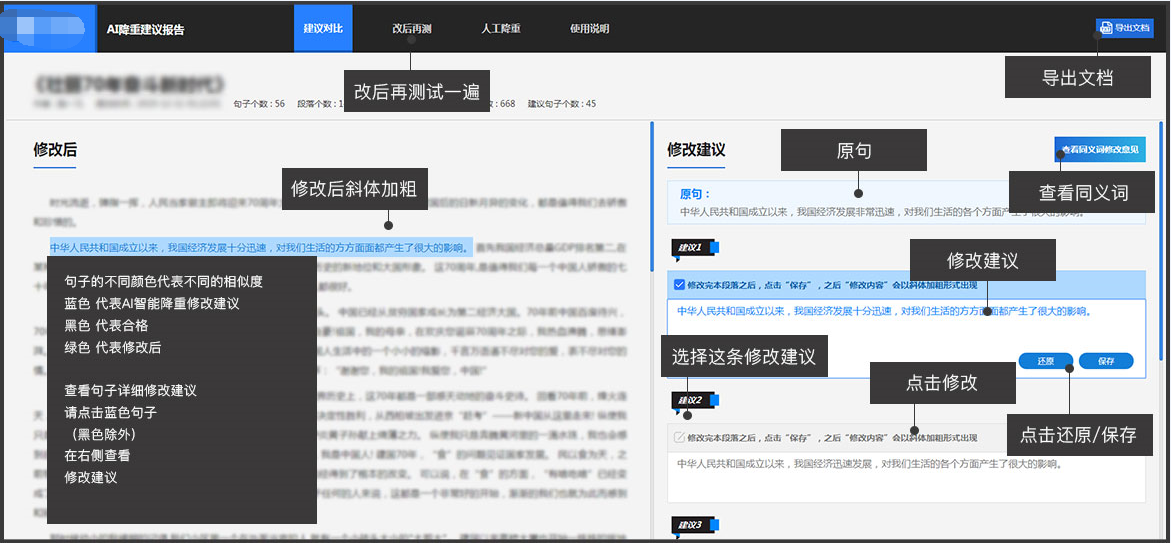Click 还原 to restore the suggestion
The height and width of the screenshot is (543, 1171).
1046,361
